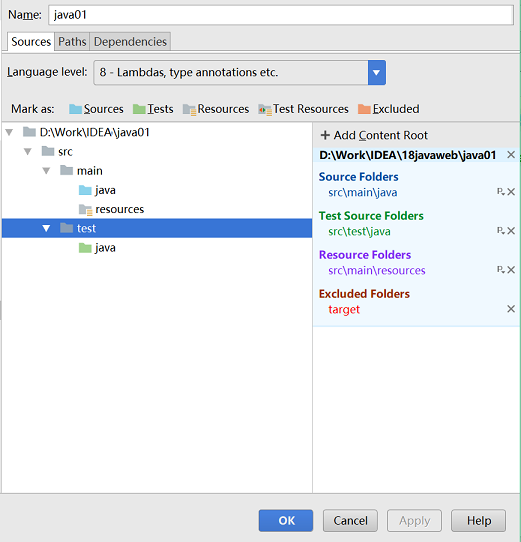Viewport: 521px width, 542px height.
Task: Collapse the main folder node
Action: coord(46,171)
